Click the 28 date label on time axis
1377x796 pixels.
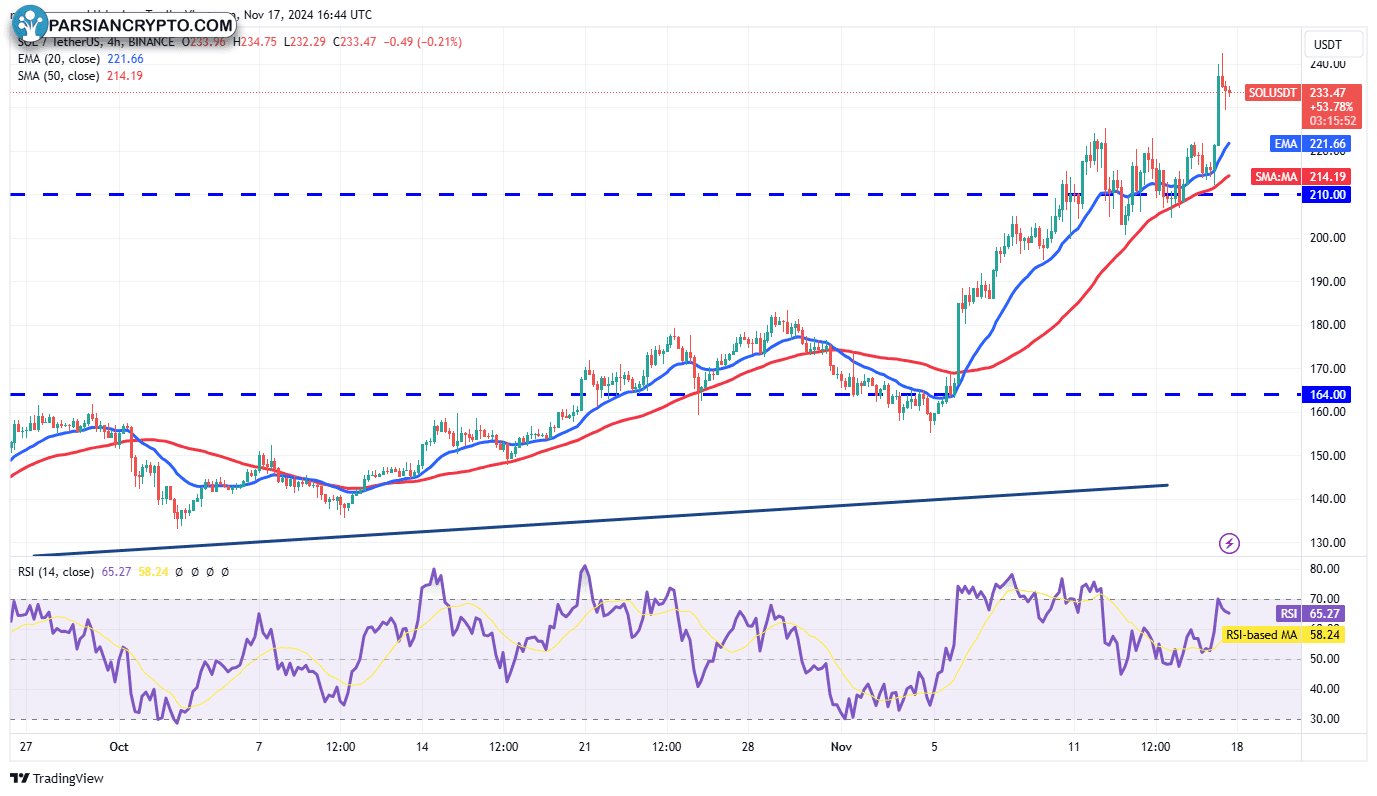pyautogui.click(x=749, y=747)
